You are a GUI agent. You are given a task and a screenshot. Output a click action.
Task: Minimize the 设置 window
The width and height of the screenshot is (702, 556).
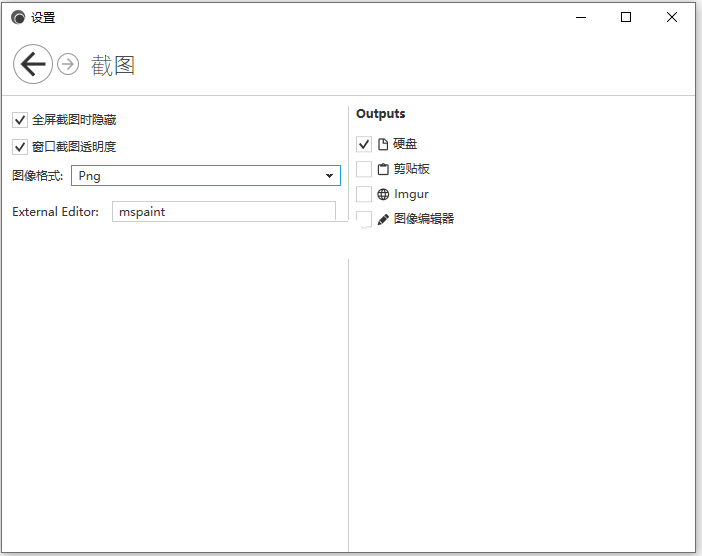pyautogui.click(x=581, y=17)
